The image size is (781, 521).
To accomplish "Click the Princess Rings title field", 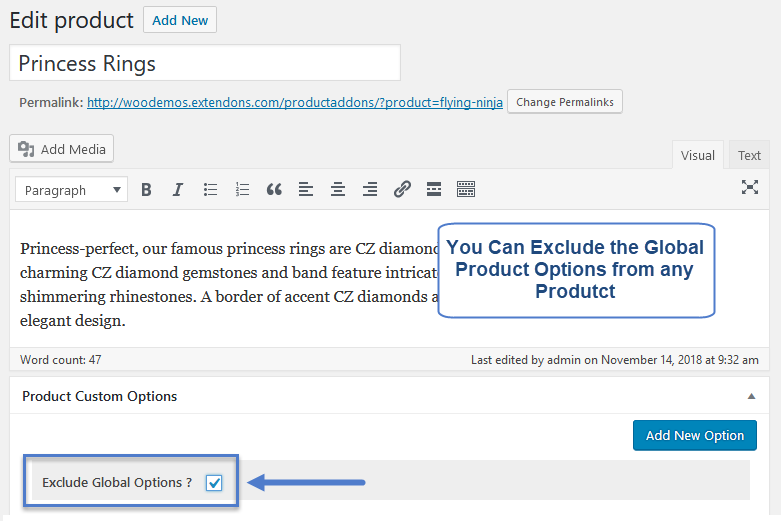I will 205,63.
